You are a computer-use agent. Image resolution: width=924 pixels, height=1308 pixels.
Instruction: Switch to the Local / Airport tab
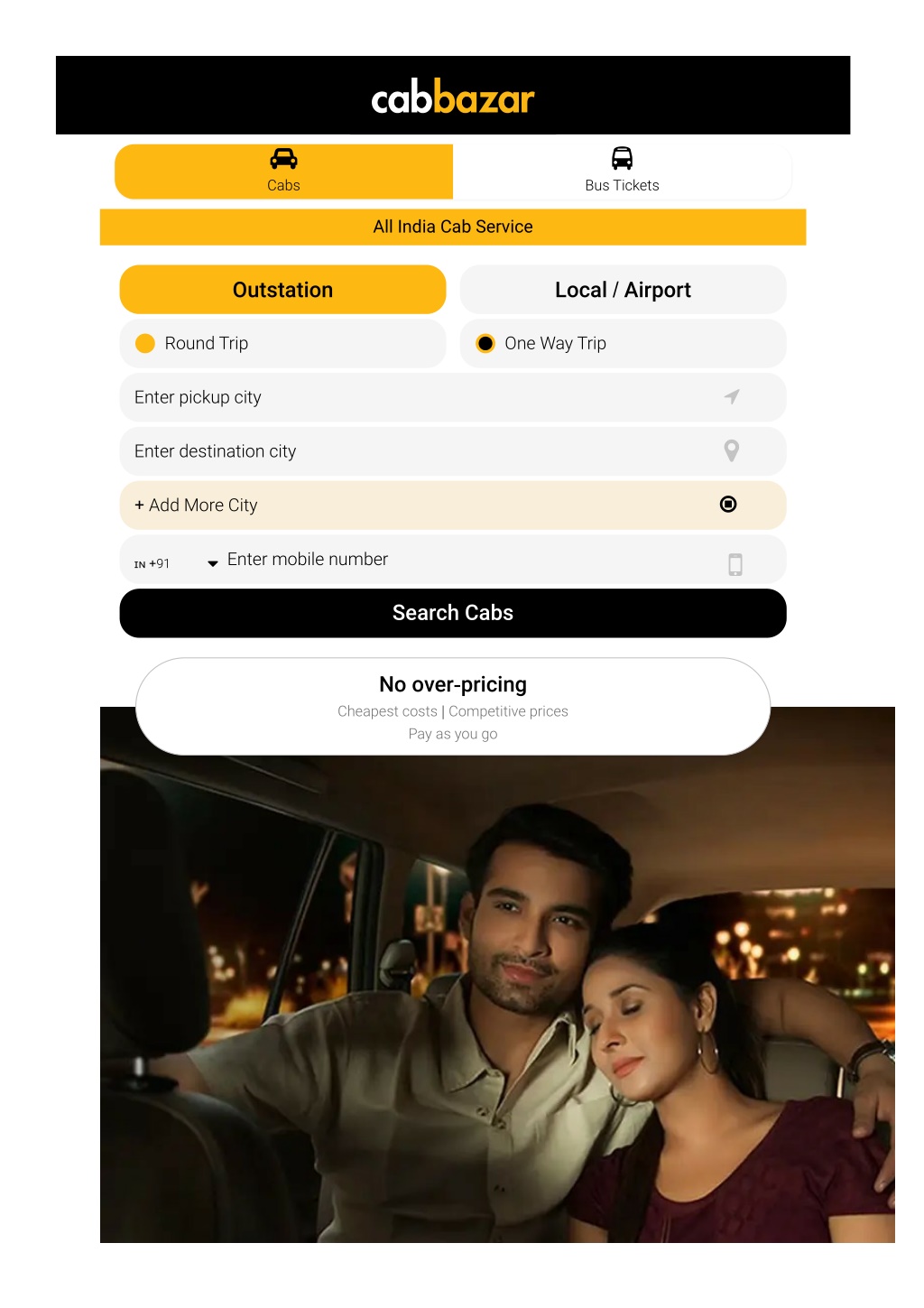click(x=624, y=290)
